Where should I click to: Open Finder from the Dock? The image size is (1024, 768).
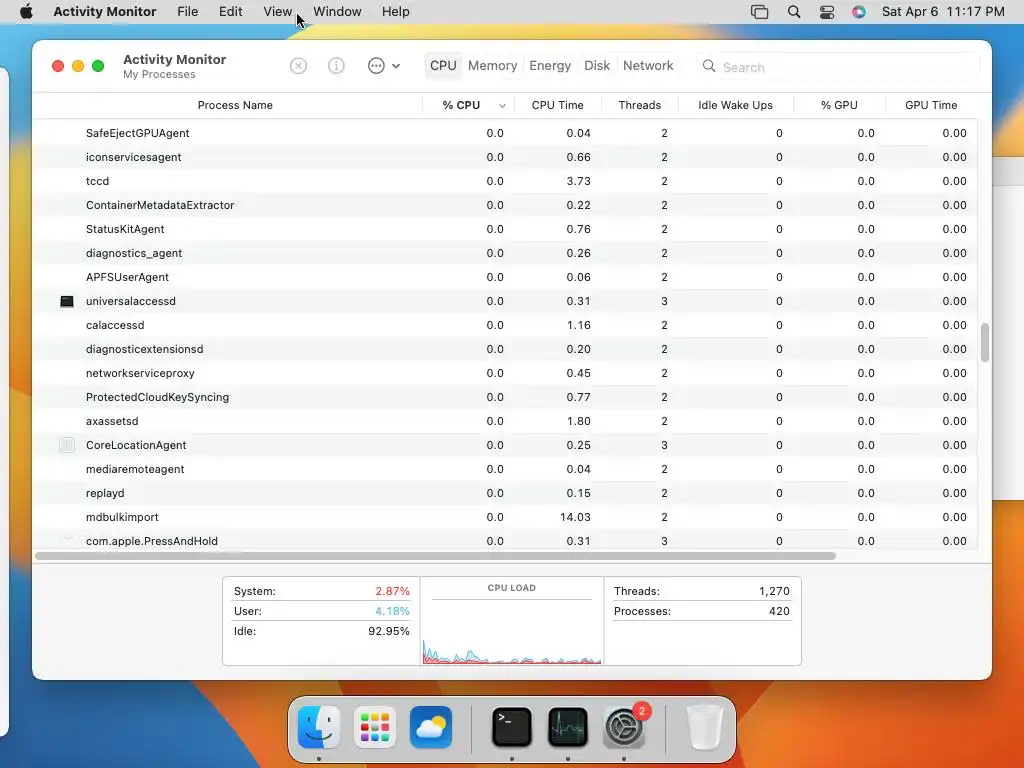click(x=319, y=727)
